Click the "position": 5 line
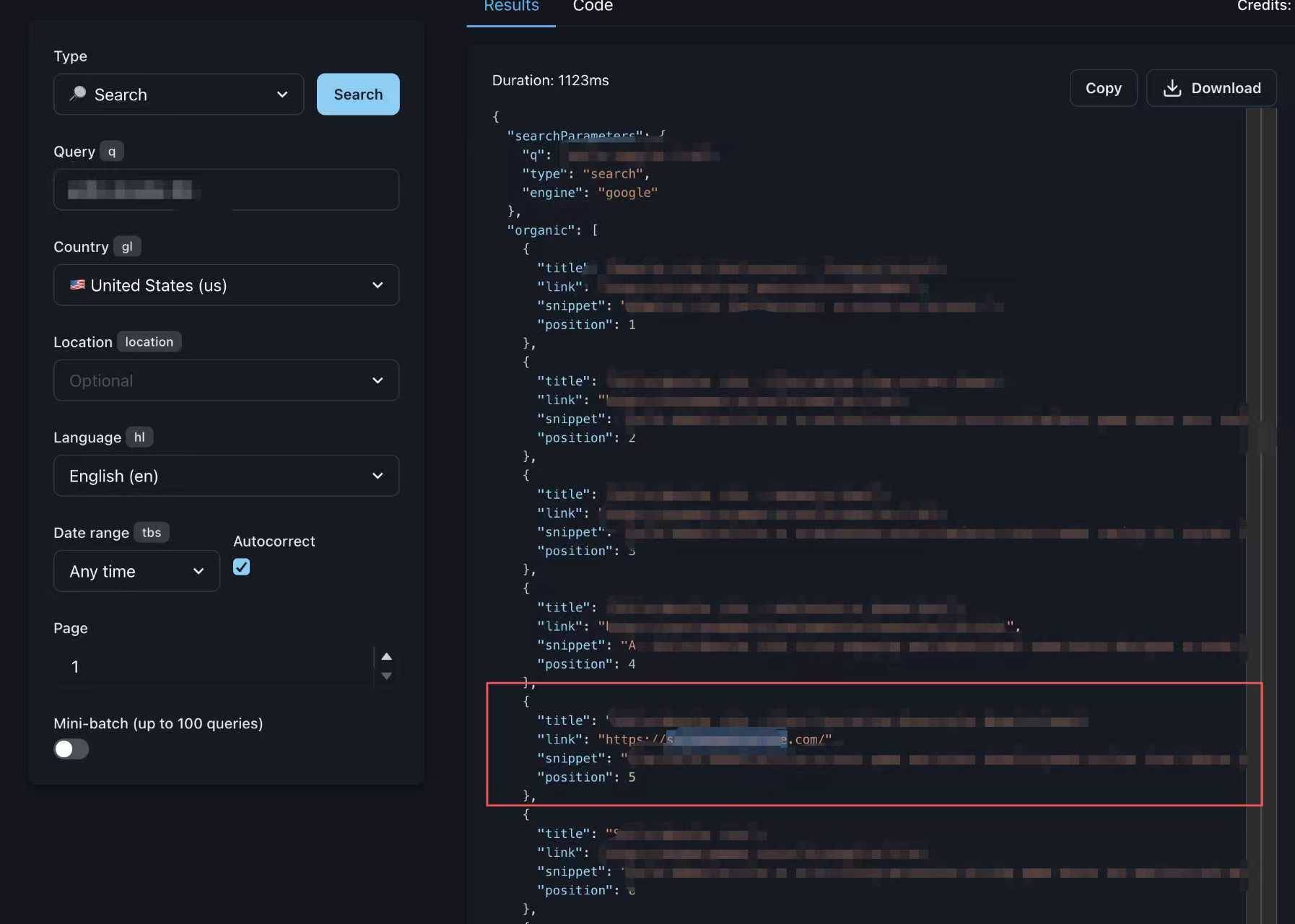This screenshot has width=1295, height=924. (586, 777)
